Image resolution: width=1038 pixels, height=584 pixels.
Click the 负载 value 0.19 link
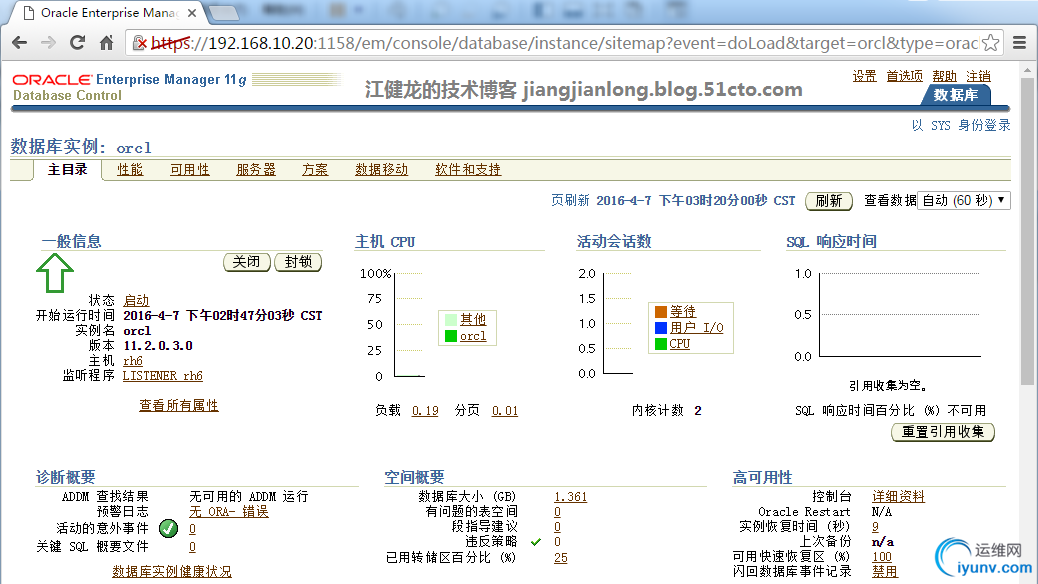(x=425, y=411)
